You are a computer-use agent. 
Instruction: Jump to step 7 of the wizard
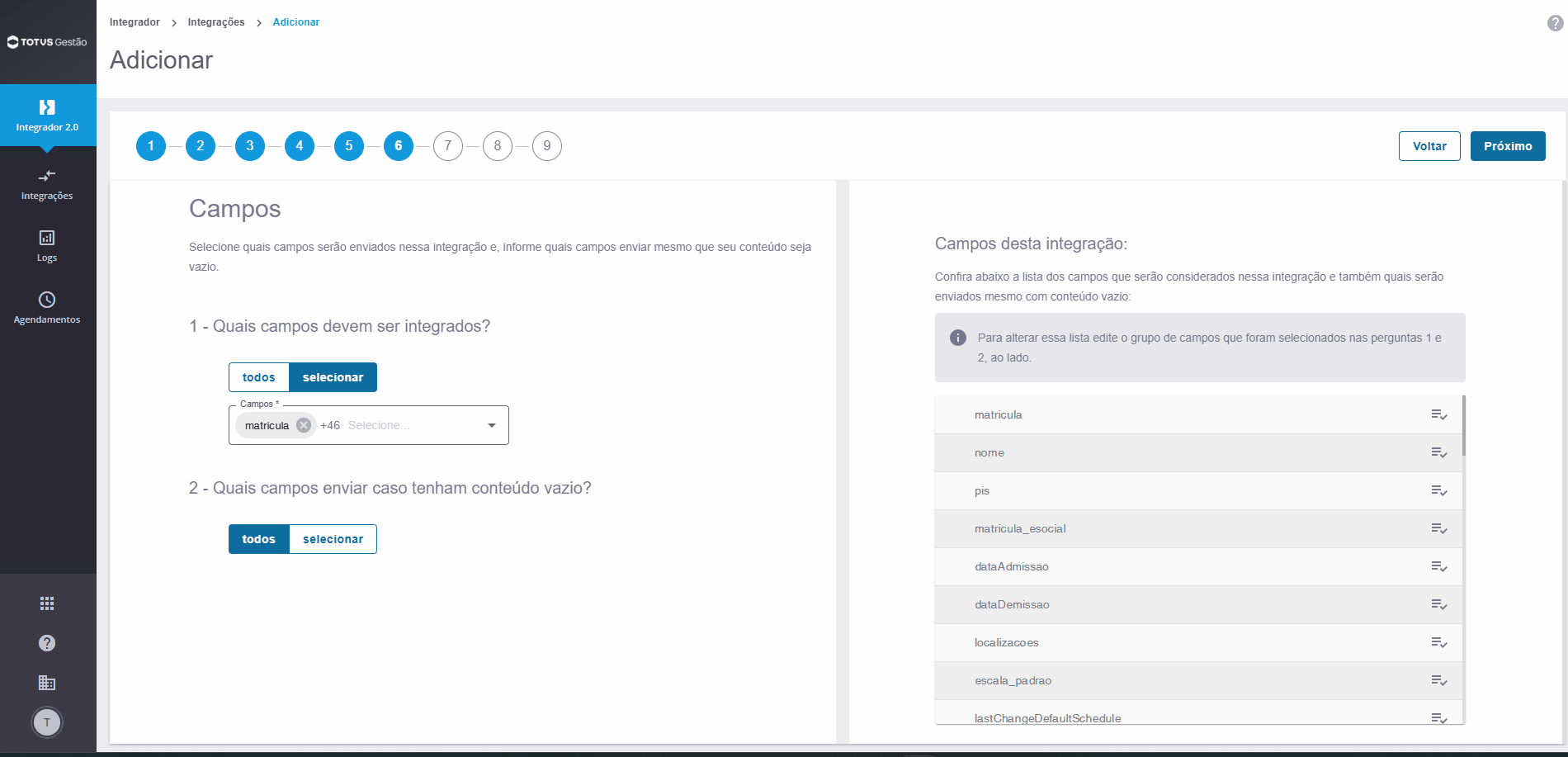tap(448, 146)
